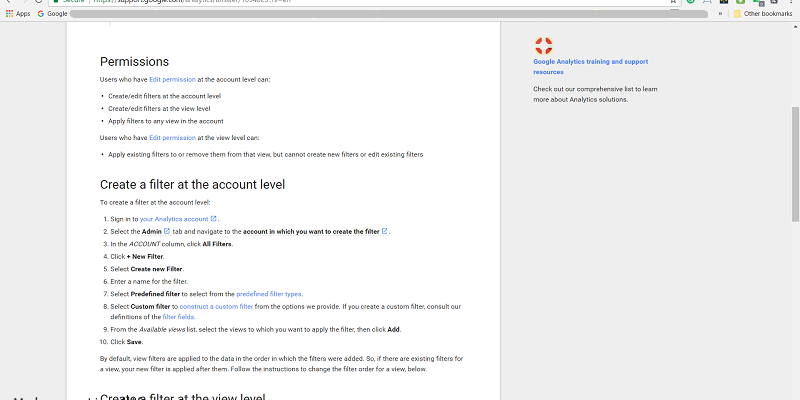Click the Click Save step

[127, 342]
